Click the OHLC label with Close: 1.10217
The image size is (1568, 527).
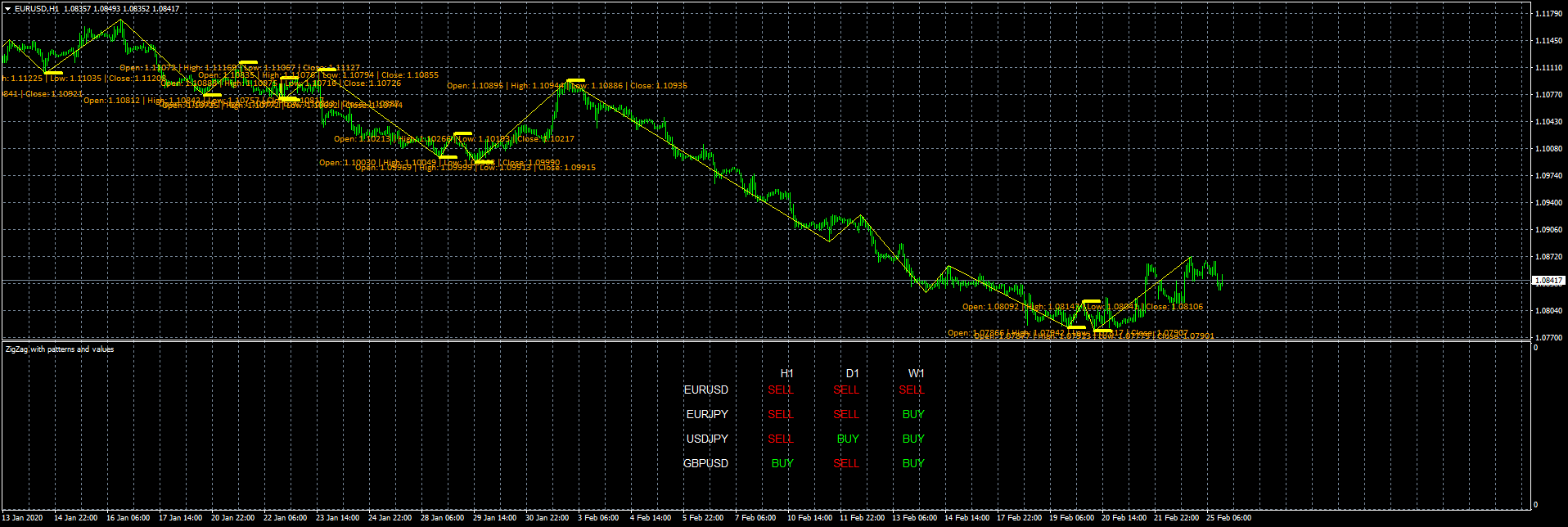coord(454,139)
